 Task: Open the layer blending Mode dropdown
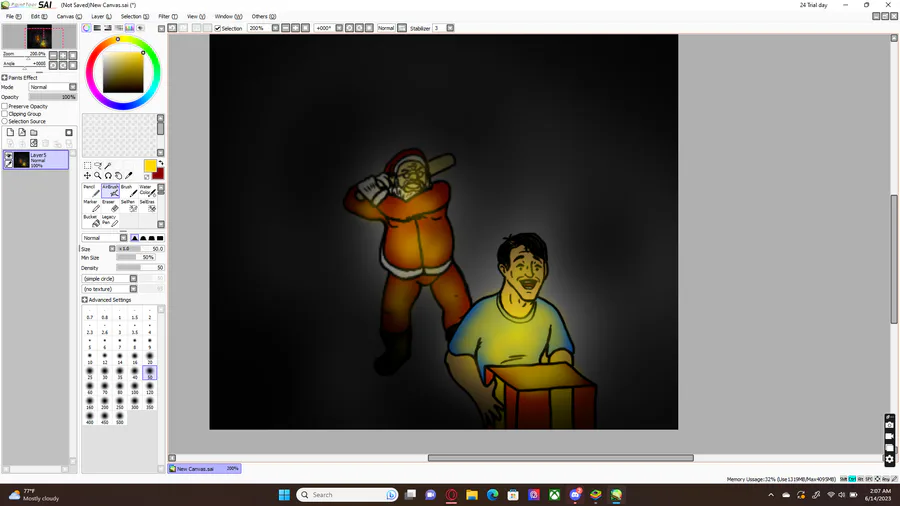coord(53,87)
